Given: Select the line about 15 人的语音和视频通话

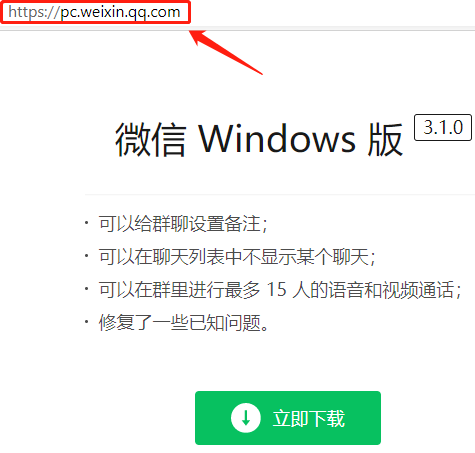Looking at the screenshot, I should [280, 290].
